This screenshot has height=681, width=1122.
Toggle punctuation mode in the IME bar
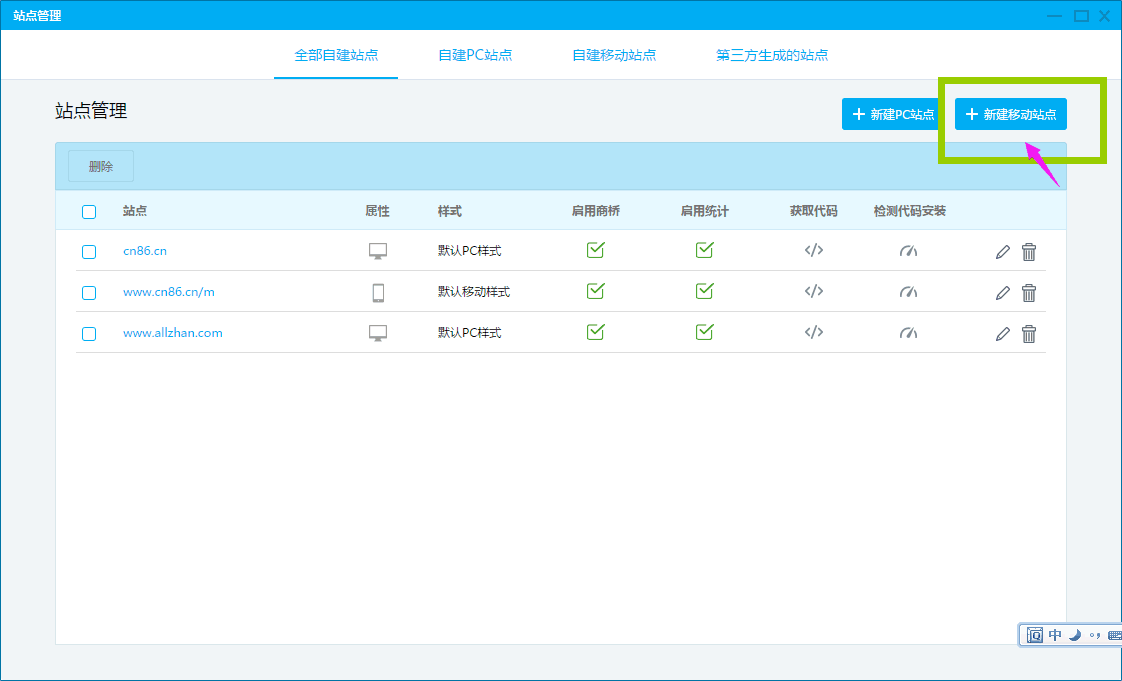(x=1095, y=635)
